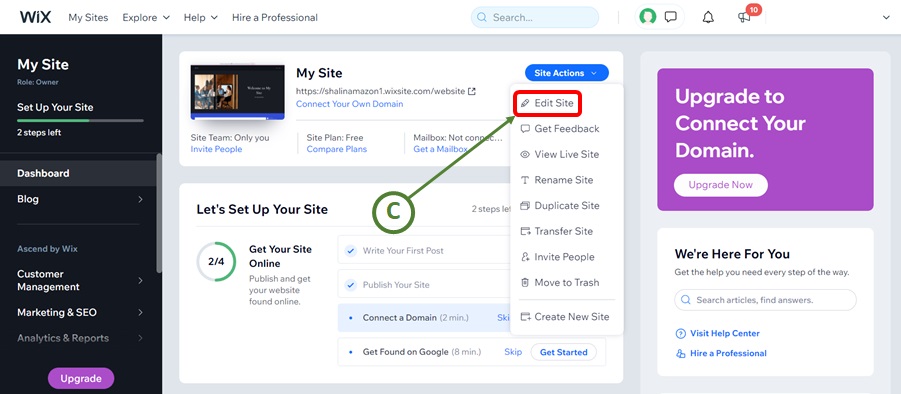The image size is (901, 394).
Task: Focus the top Search field
Action: coord(535,18)
